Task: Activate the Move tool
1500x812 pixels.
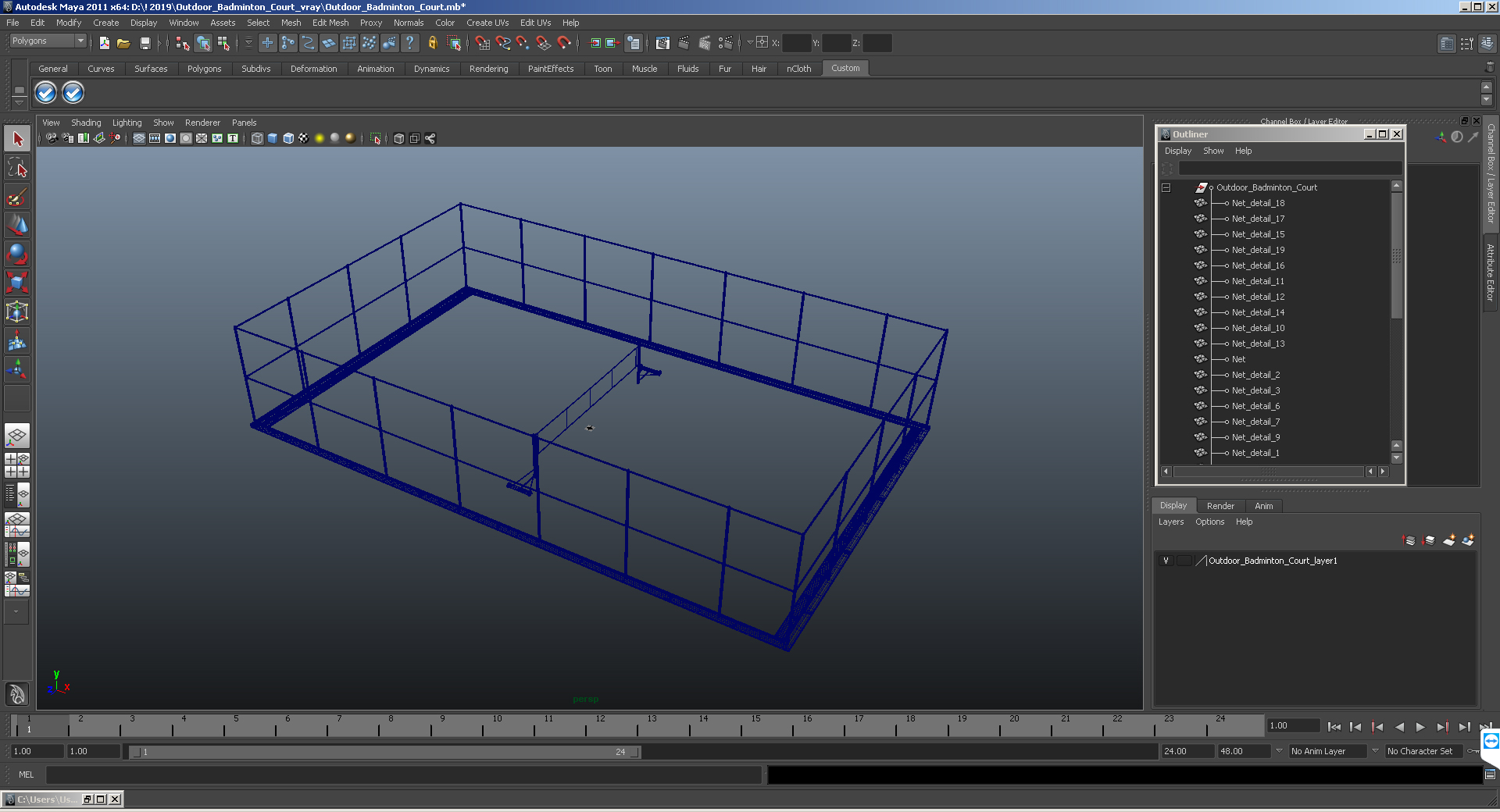Action: pyautogui.click(x=17, y=225)
